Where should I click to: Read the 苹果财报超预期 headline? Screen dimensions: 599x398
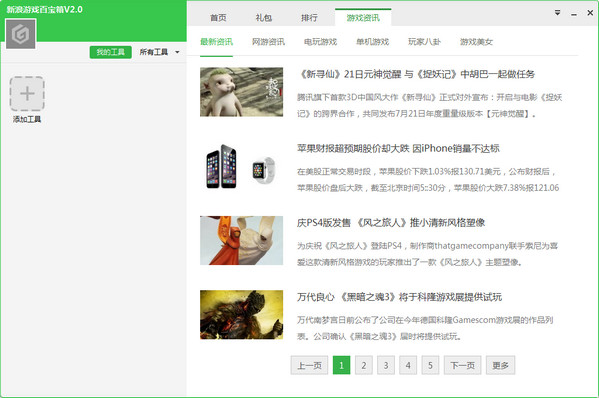(x=398, y=148)
